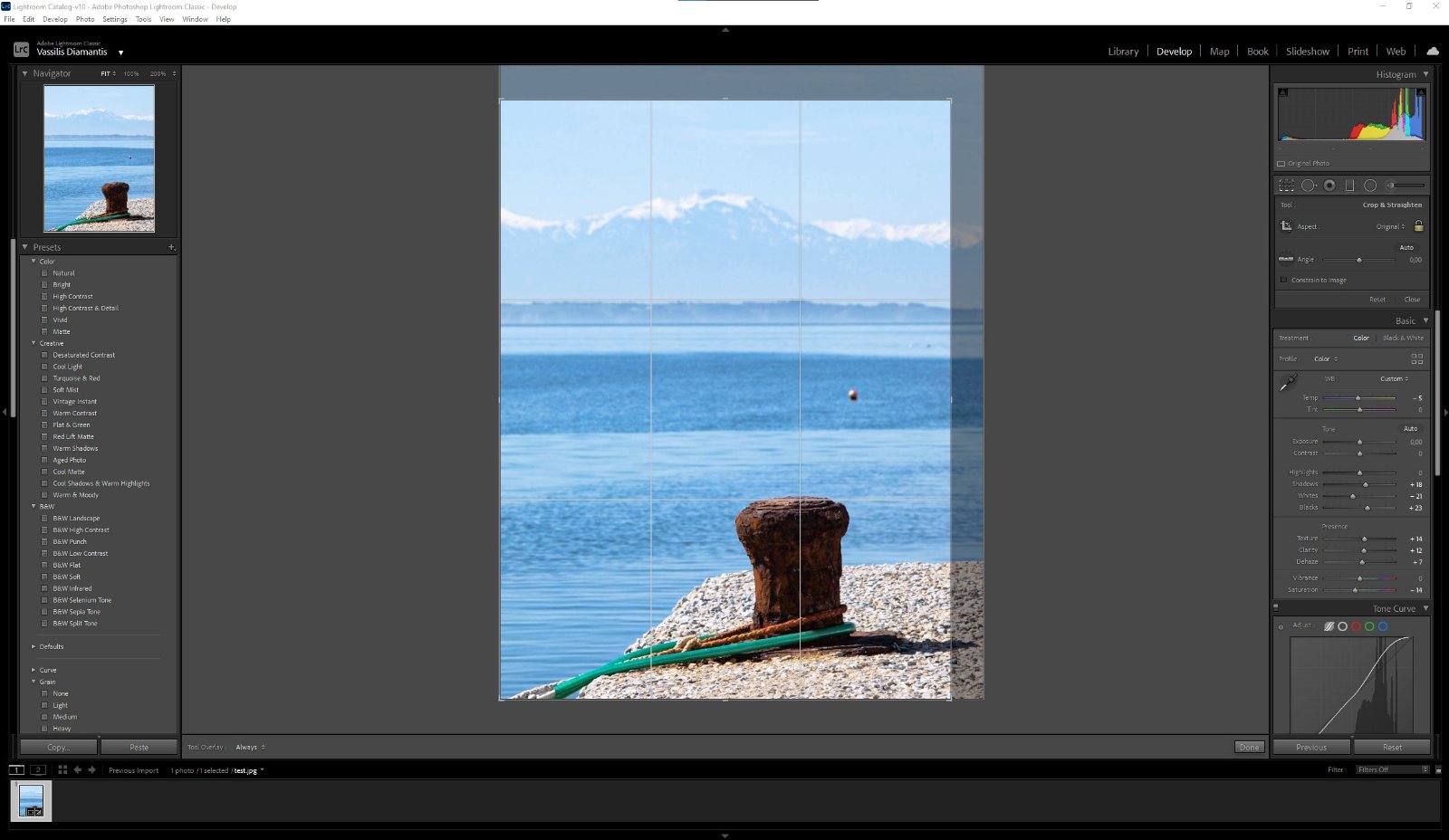Collapse the Presets panel
The height and width of the screenshot is (840, 1449).
25,247
